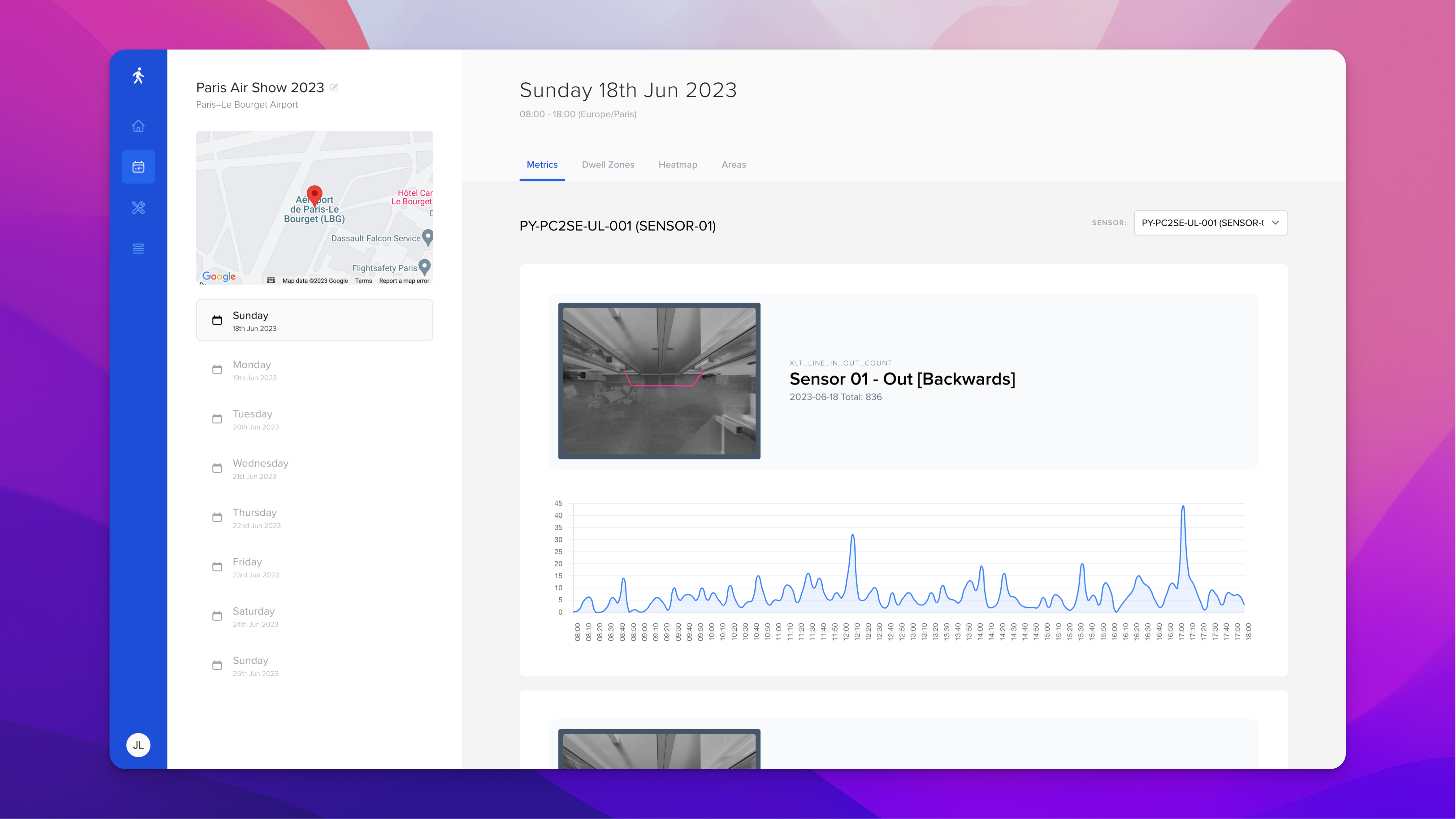Screen dimensions: 1456x819
Task: Open the tools/settings sidebar icon
Action: tap(138, 207)
